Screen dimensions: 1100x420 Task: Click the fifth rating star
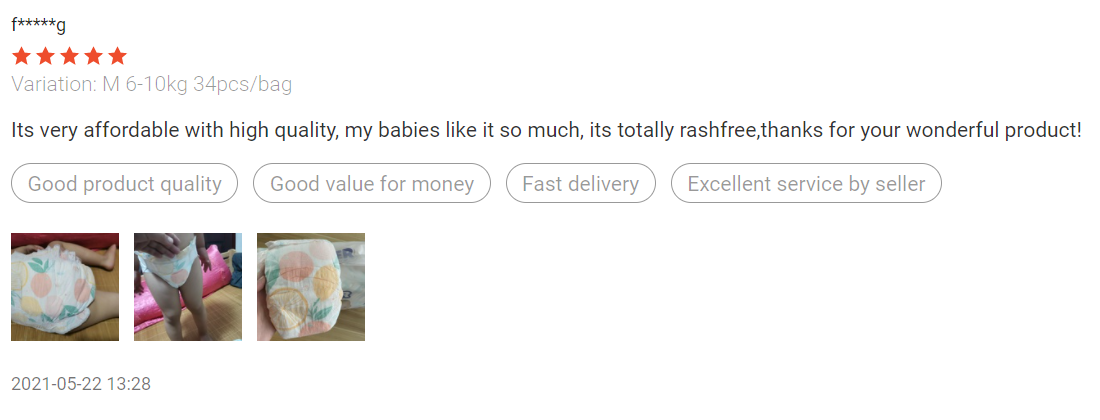coord(117,56)
